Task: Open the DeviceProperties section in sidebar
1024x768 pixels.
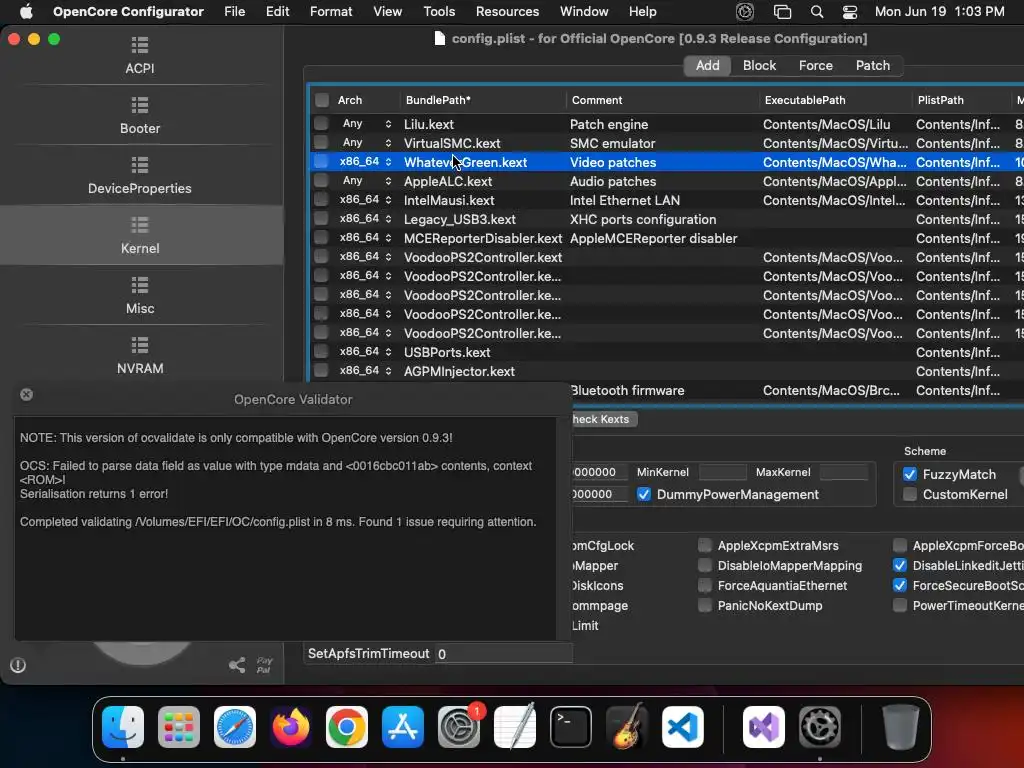Action: click(x=140, y=175)
